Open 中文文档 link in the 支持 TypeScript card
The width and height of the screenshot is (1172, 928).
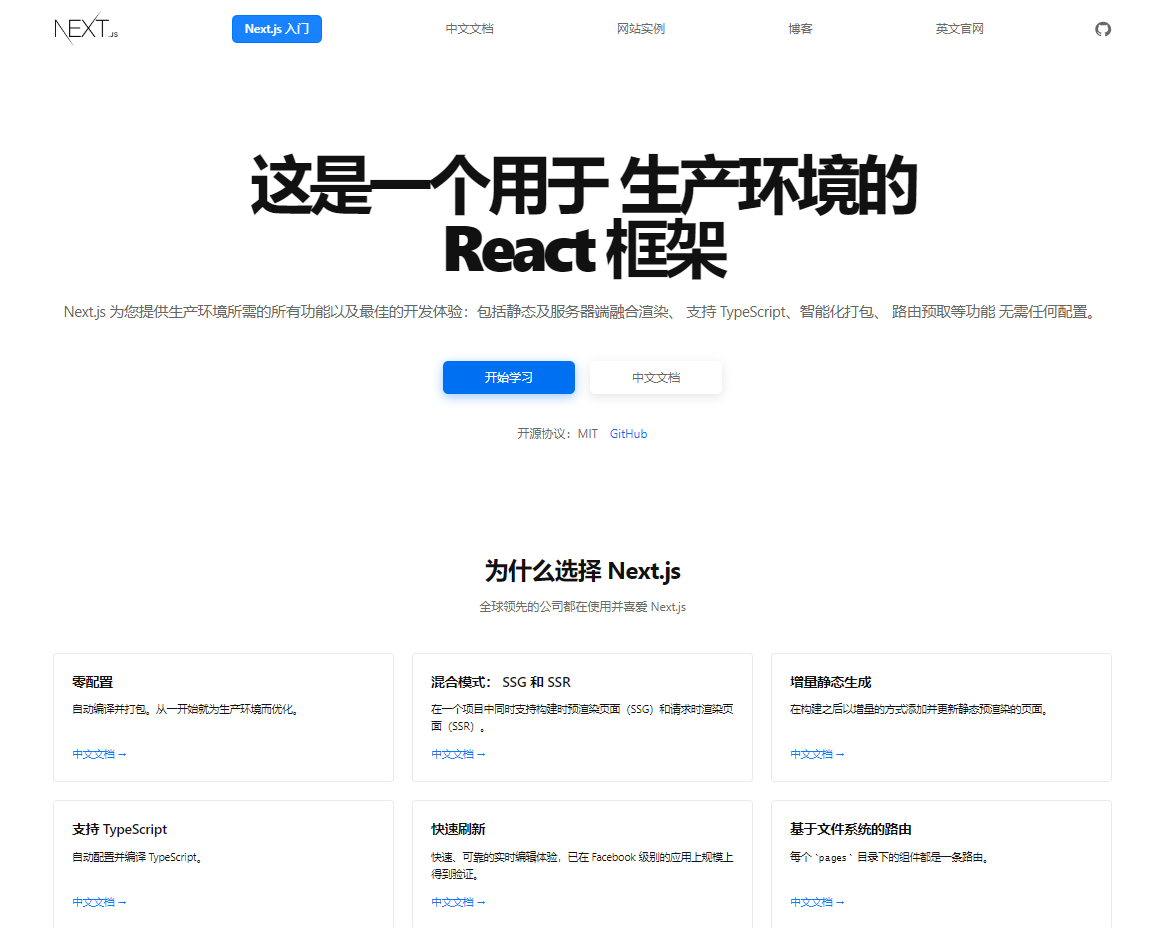(x=99, y=903)
